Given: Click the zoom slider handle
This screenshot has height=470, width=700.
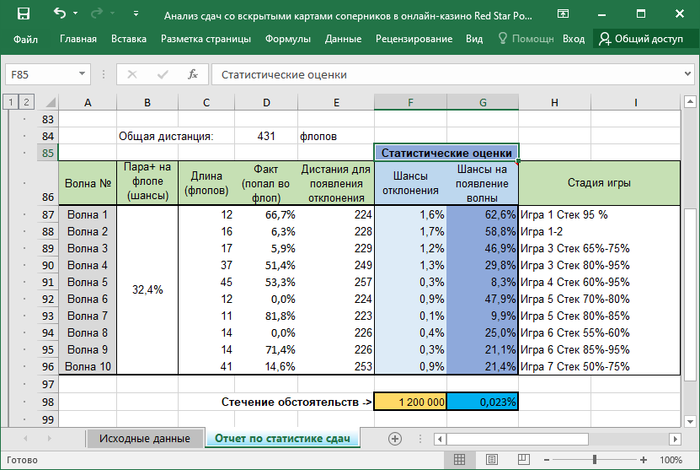Looking at the screenshot, I should click(594, 459).
